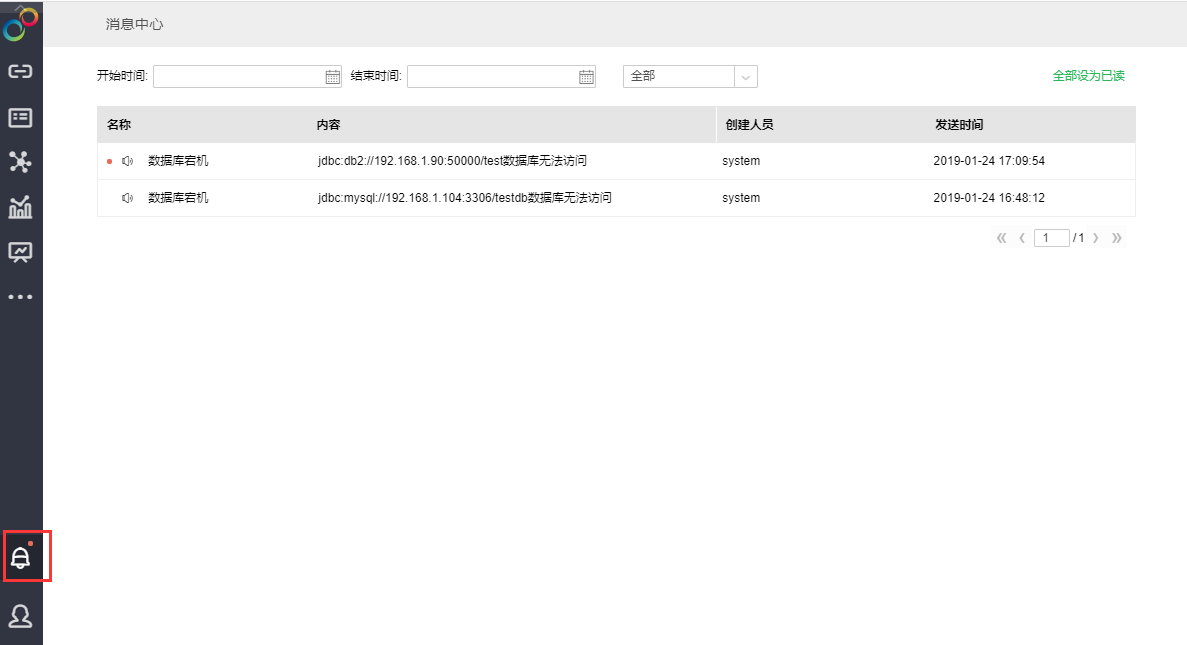Expand the 全部 filter dropdown

tap(746, 77)
